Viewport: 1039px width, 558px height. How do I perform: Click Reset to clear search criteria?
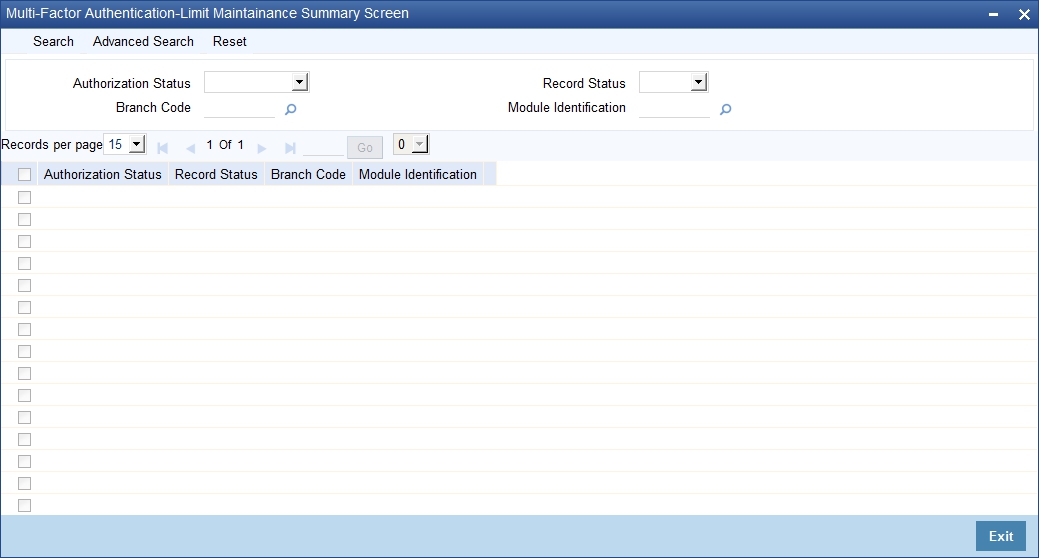(229, 41)
